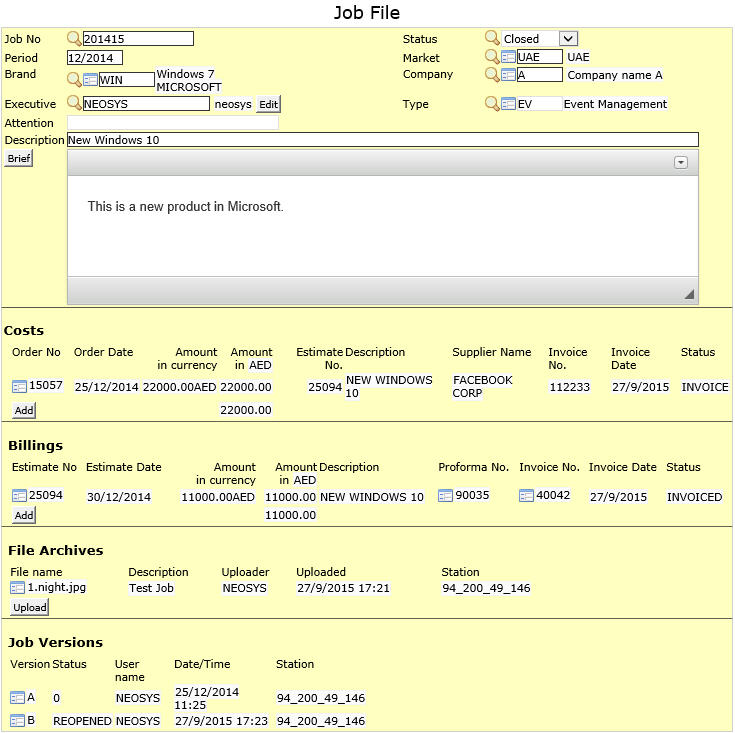
Task: Open version B record icon in Job Versions
Action: coord(17,720)
